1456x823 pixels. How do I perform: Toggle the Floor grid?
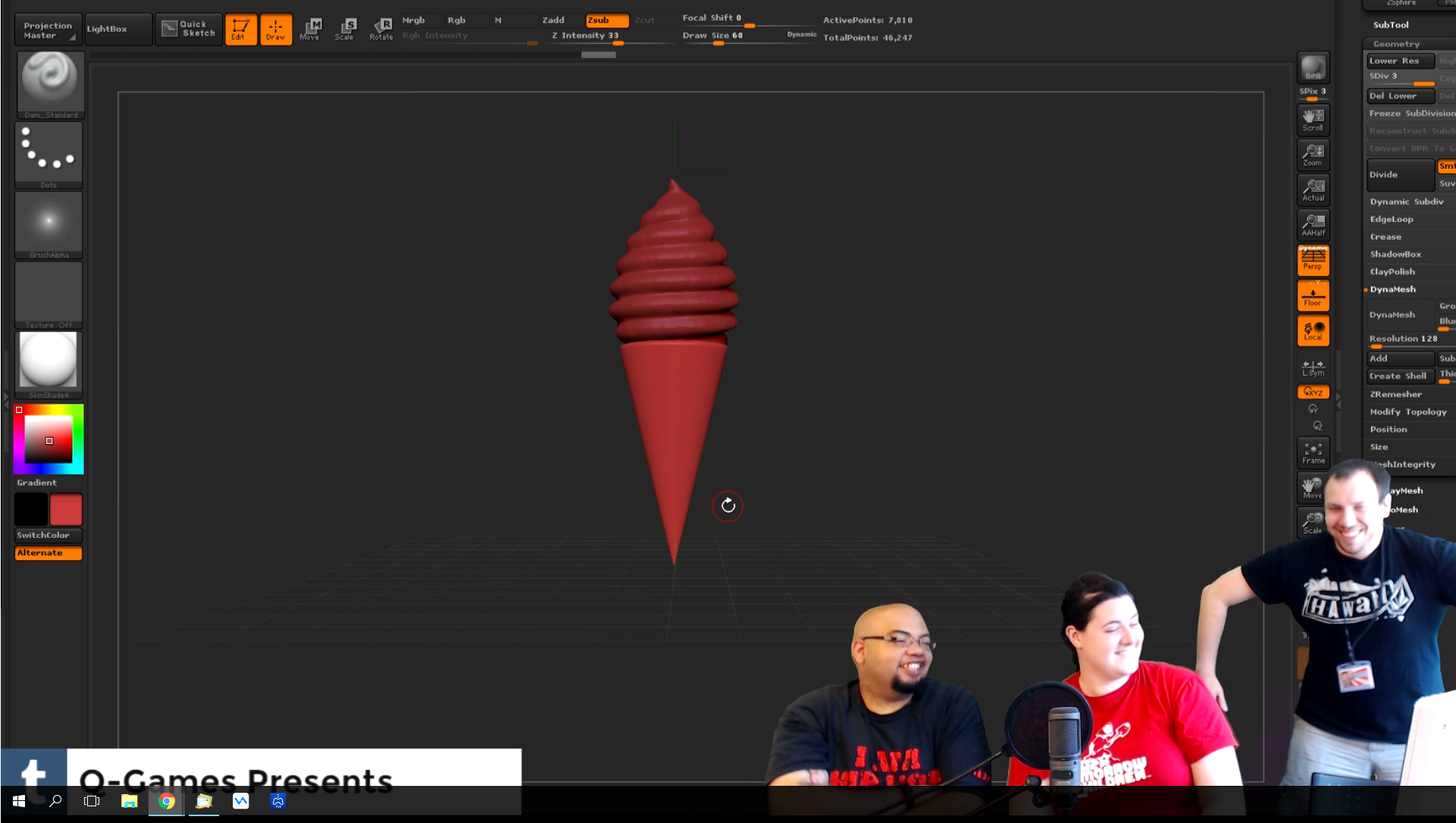click(1313, 296)
